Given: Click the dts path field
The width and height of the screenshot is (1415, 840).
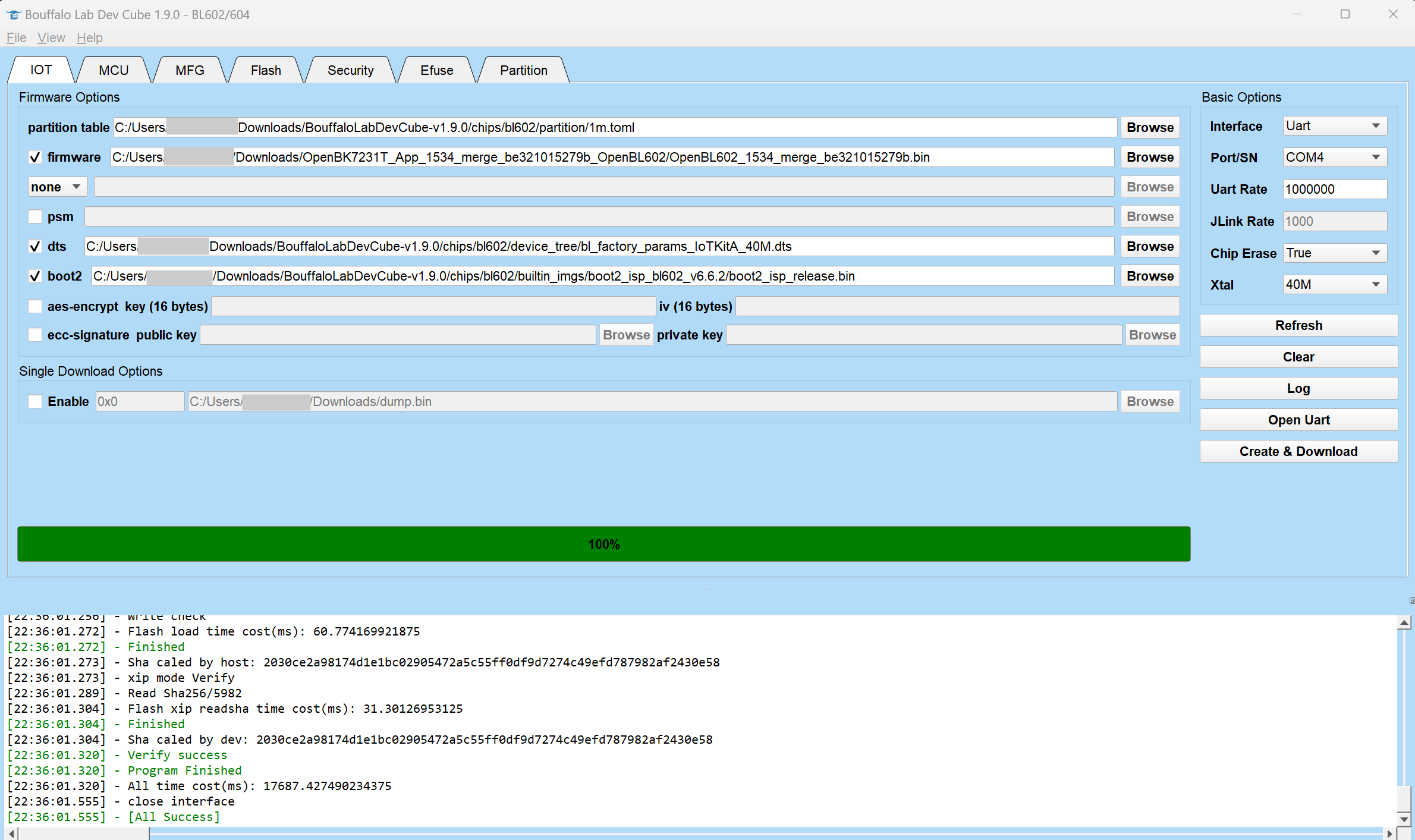Looking at the screenshot, I should coord(599,246).
